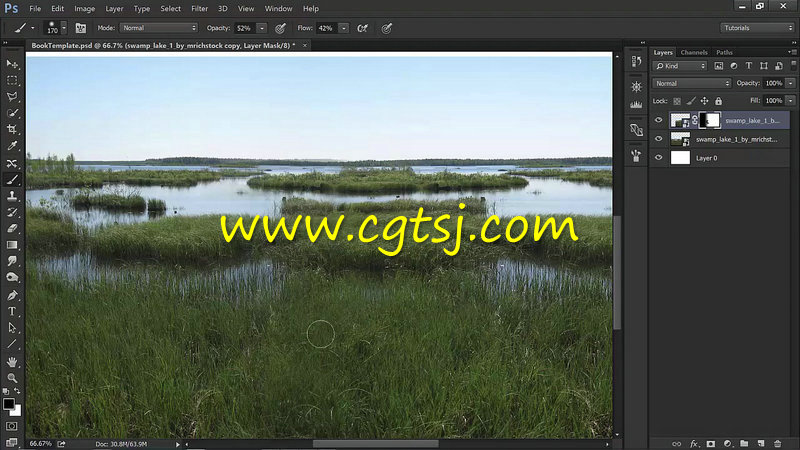800x450 pixels.
Task: Open the layer blend mode dropdown
Action: click(x=691, y=83)
